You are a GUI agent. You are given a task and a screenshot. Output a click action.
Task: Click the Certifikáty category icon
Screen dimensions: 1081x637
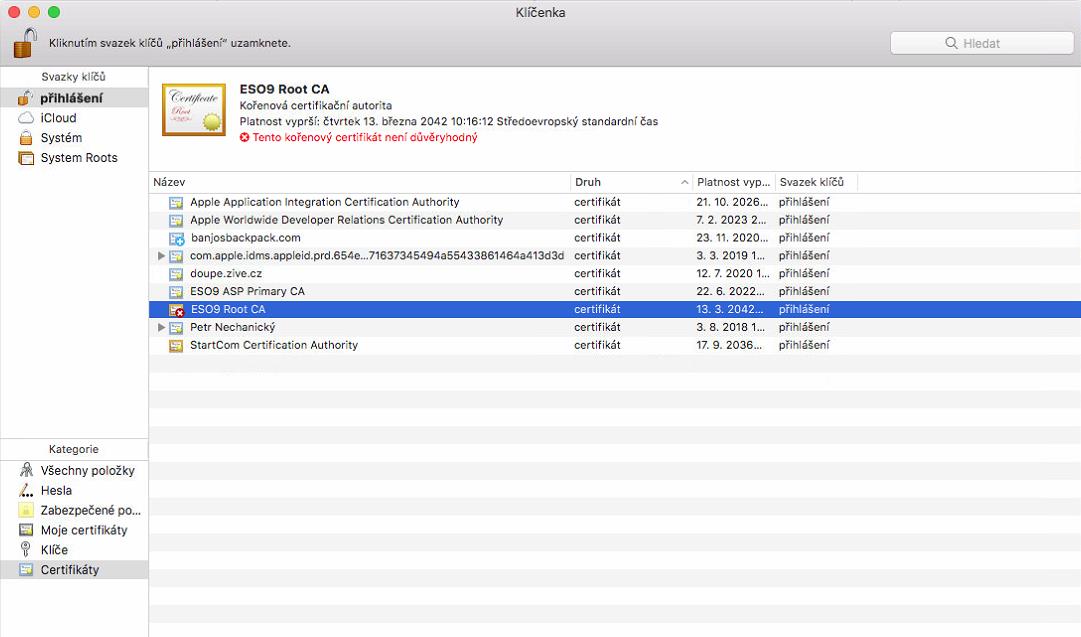point(26,569)
